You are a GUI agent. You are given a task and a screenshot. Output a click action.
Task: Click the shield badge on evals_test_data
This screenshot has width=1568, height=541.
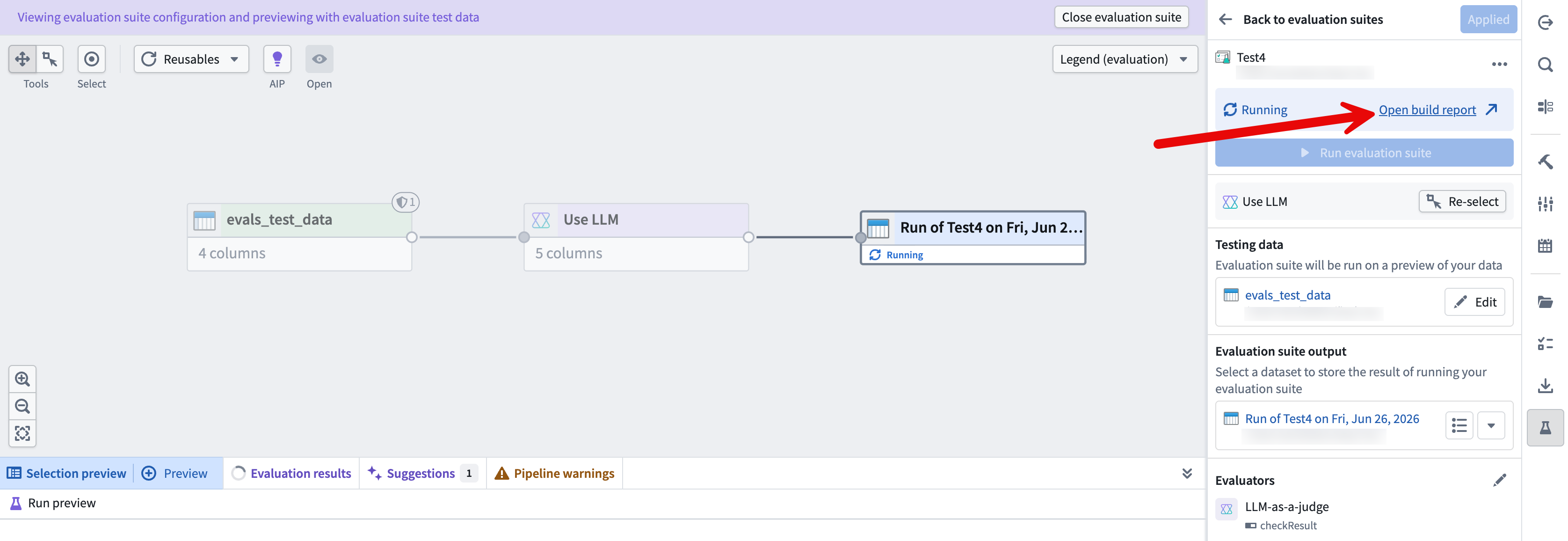pyautogui.click(x=406, y=202)
